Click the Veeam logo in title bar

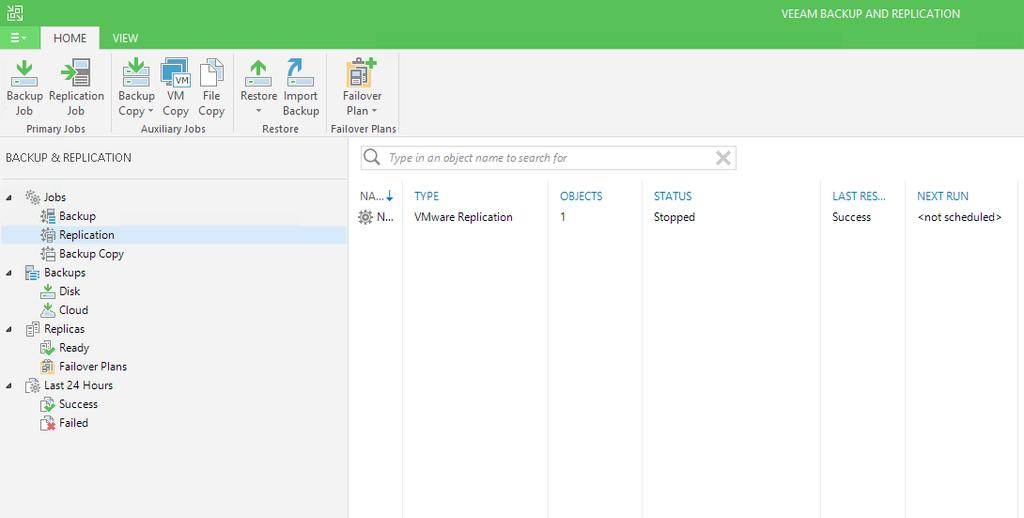(14, 13)
